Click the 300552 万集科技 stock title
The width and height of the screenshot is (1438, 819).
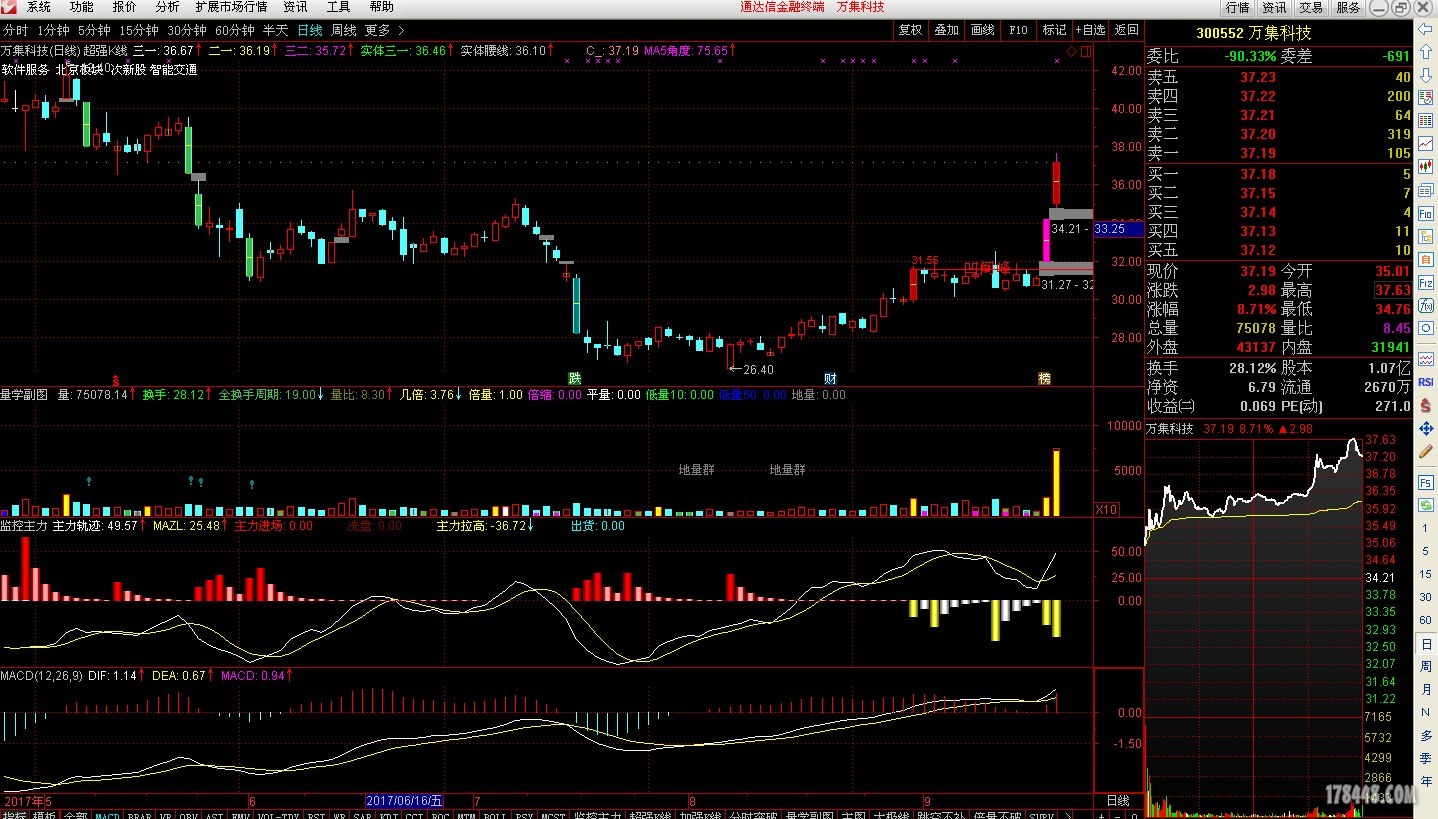click(1253, 33)
